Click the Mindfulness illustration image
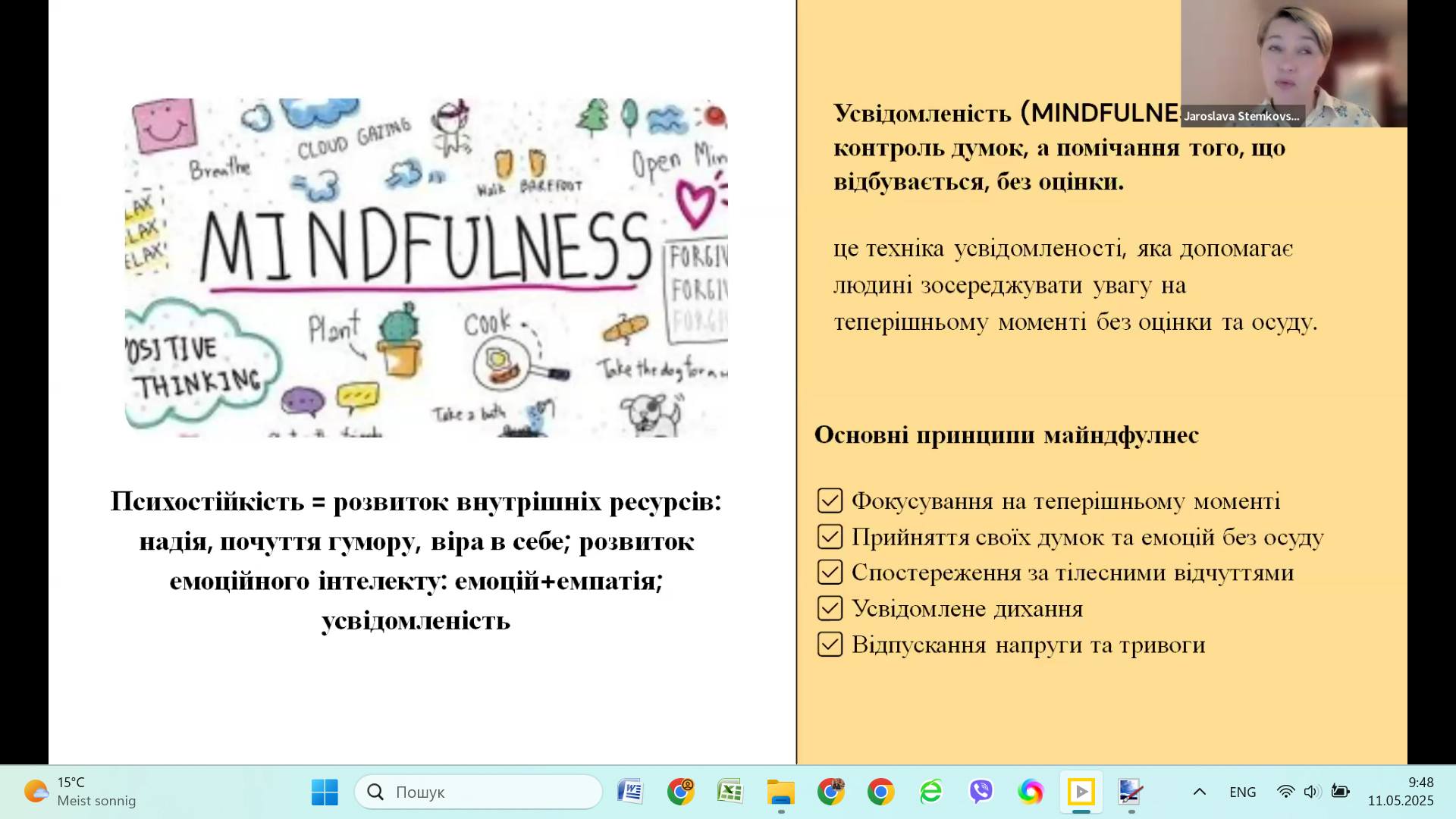 tap(426, 267)
